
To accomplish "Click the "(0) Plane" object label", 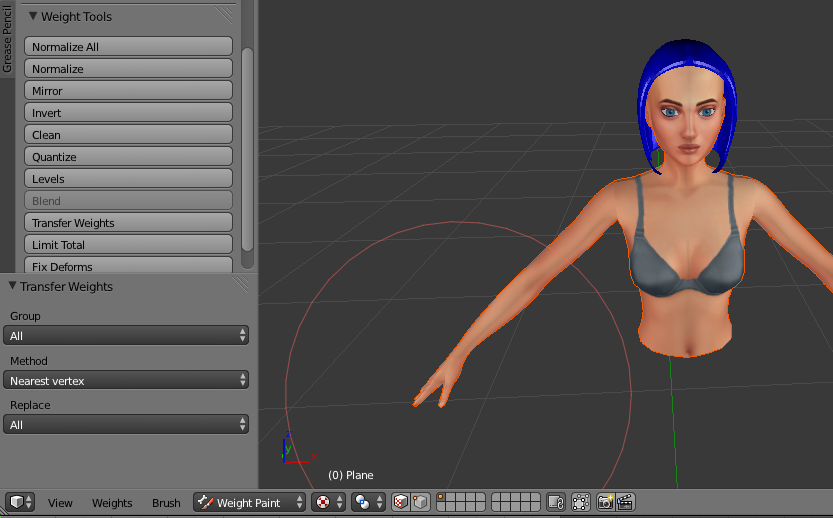I will coord(351,475).
